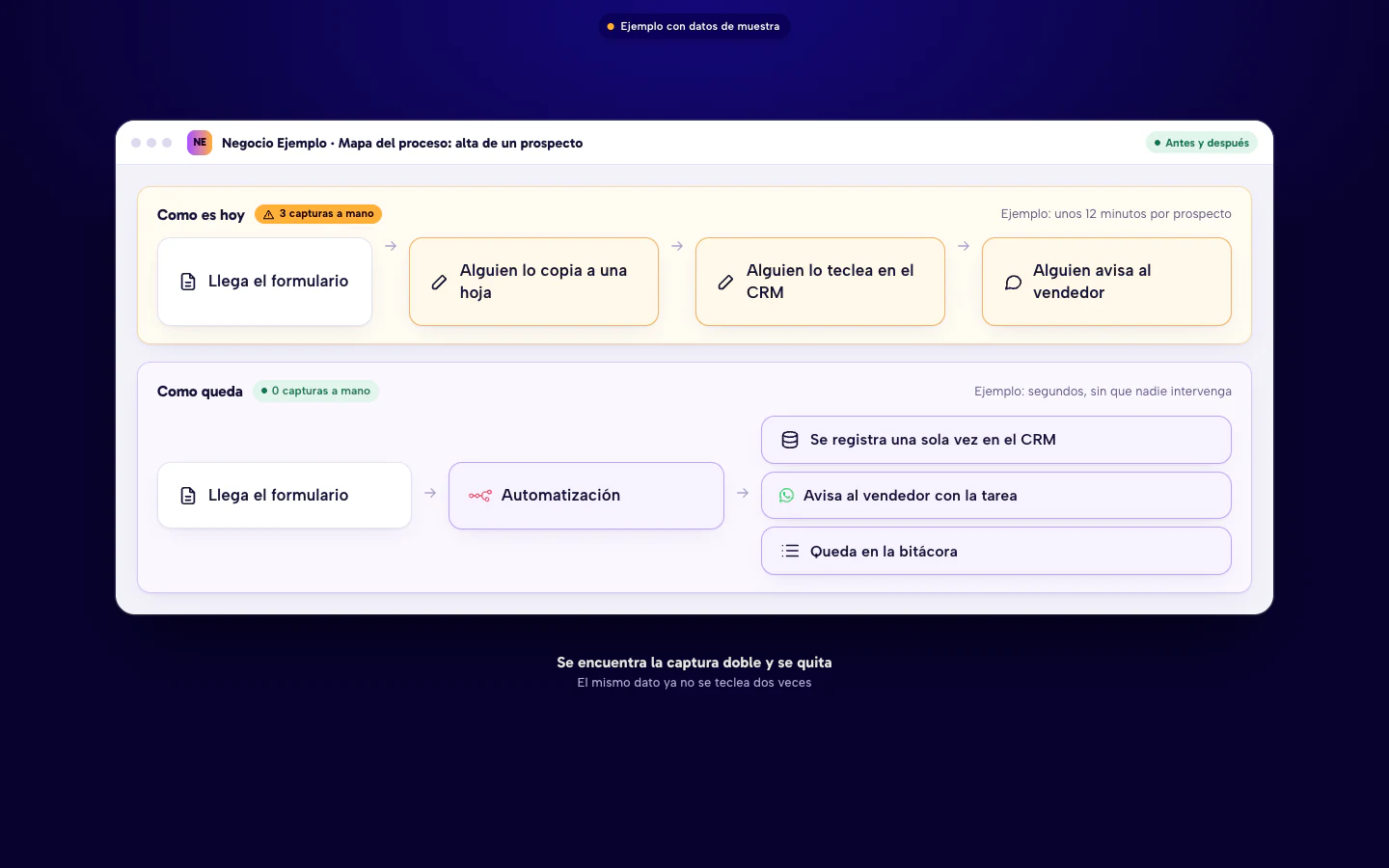Screen dimensions: 1389x868
Task: Click text Ejemplo: segundos, sin que nadie intervenga
Action: (1103, 392)
